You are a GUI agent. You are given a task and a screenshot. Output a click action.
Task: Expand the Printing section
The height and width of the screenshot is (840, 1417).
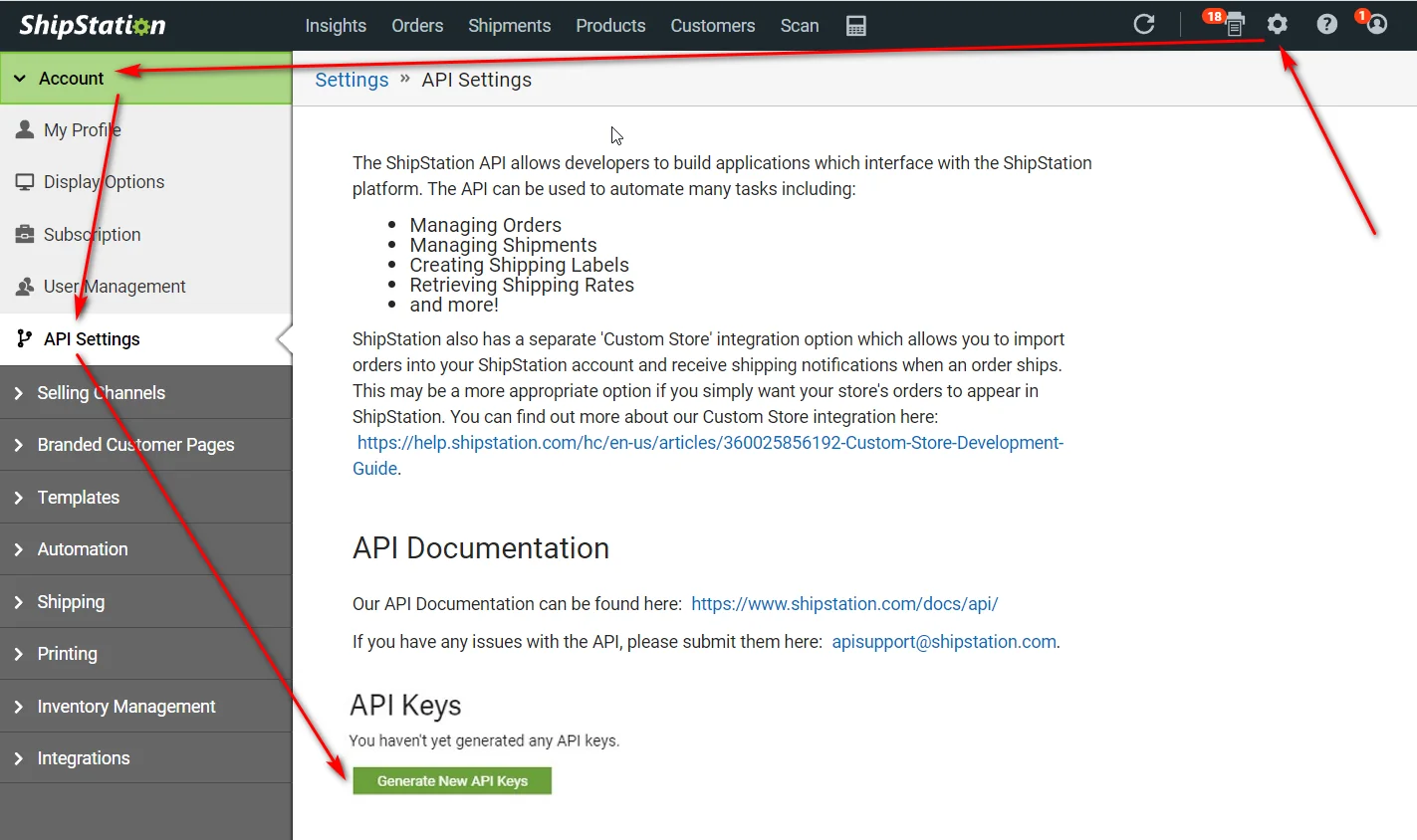coord(145,654)
